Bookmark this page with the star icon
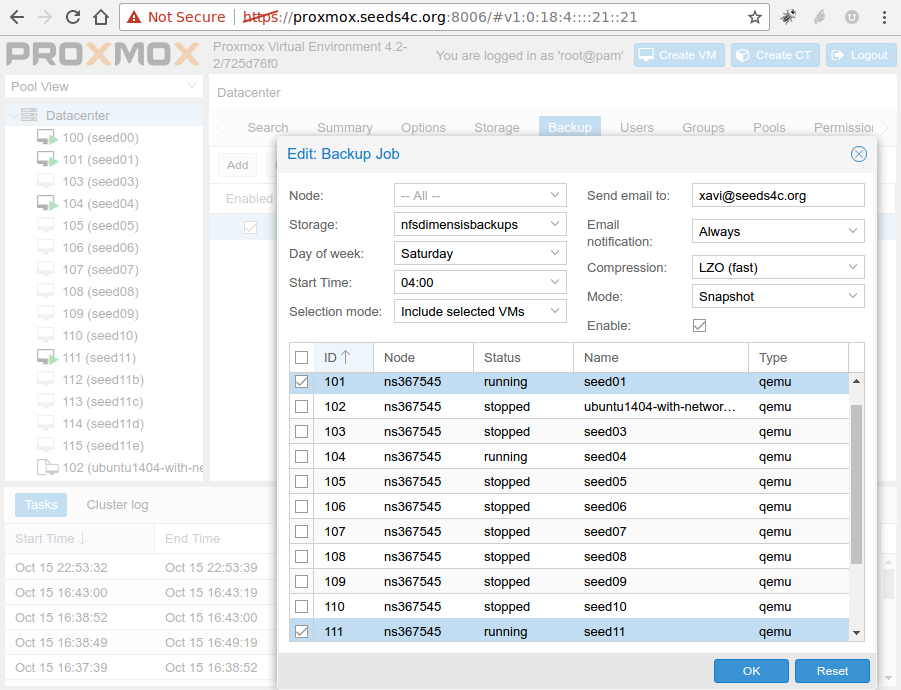Screen dimensions: 901x690 755,17
